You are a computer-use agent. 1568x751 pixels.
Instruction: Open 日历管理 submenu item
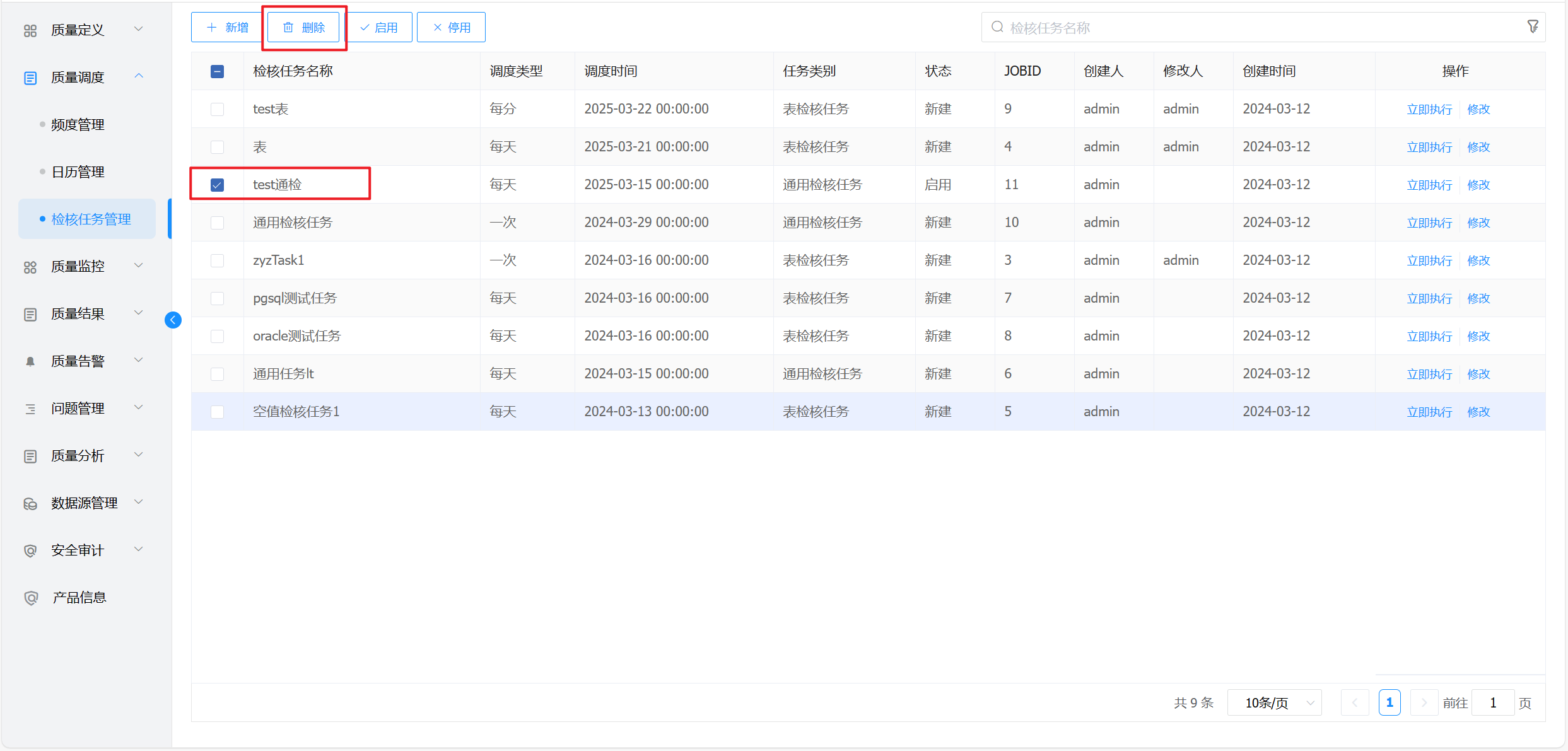pos(78,172)
